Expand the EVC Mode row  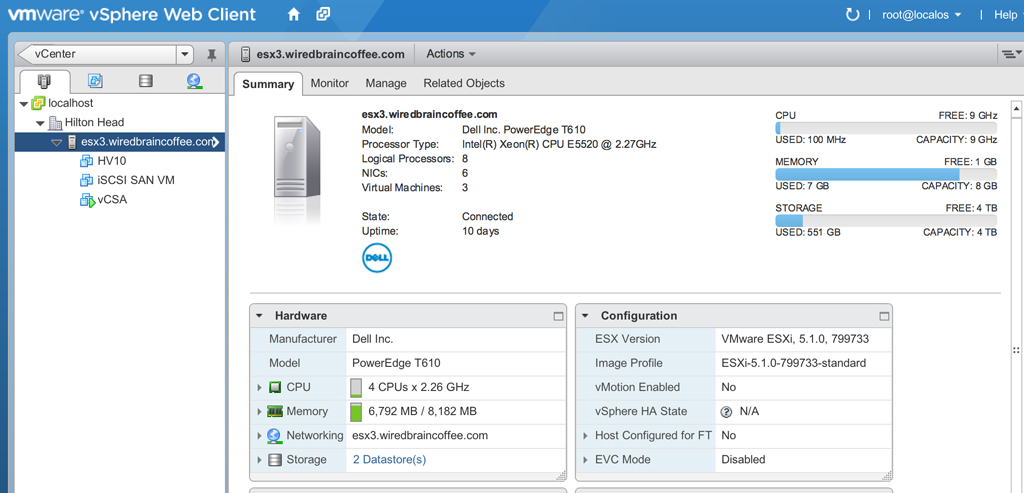coord(586,460)
